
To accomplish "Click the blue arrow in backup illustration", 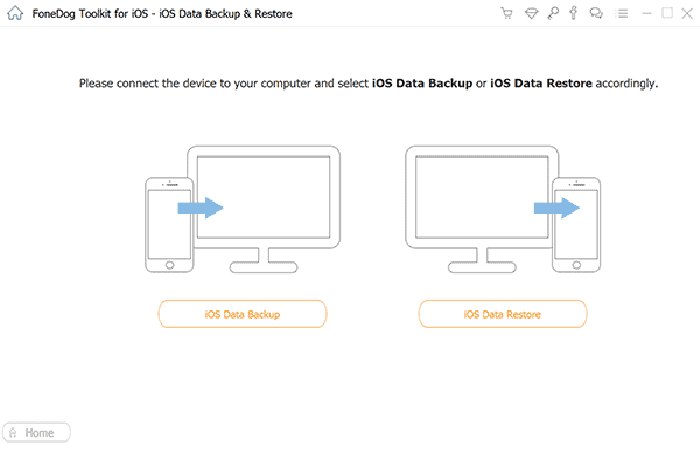I will coord(200,208).
